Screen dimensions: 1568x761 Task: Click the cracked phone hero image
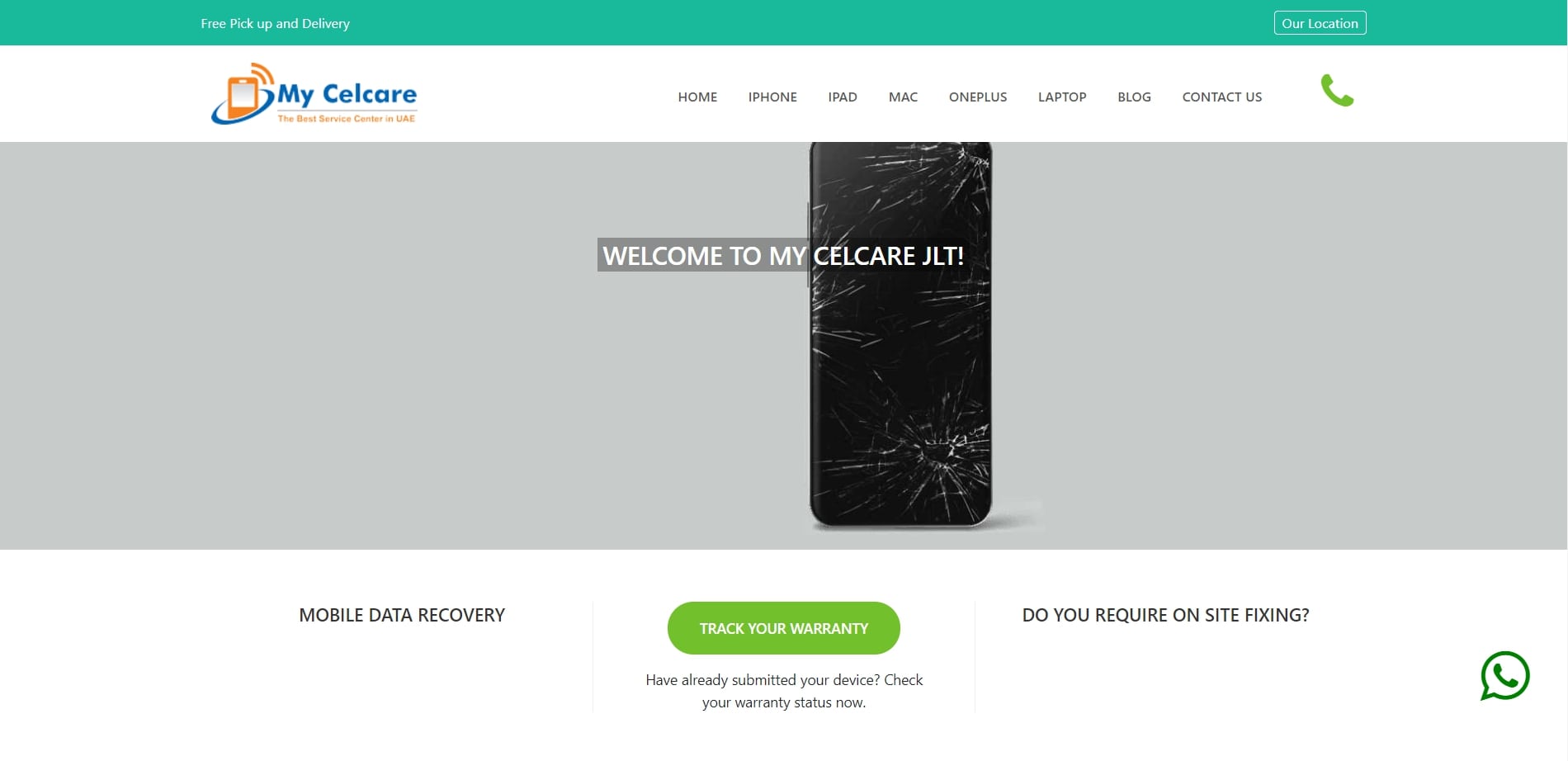click(x=901, y=334)
